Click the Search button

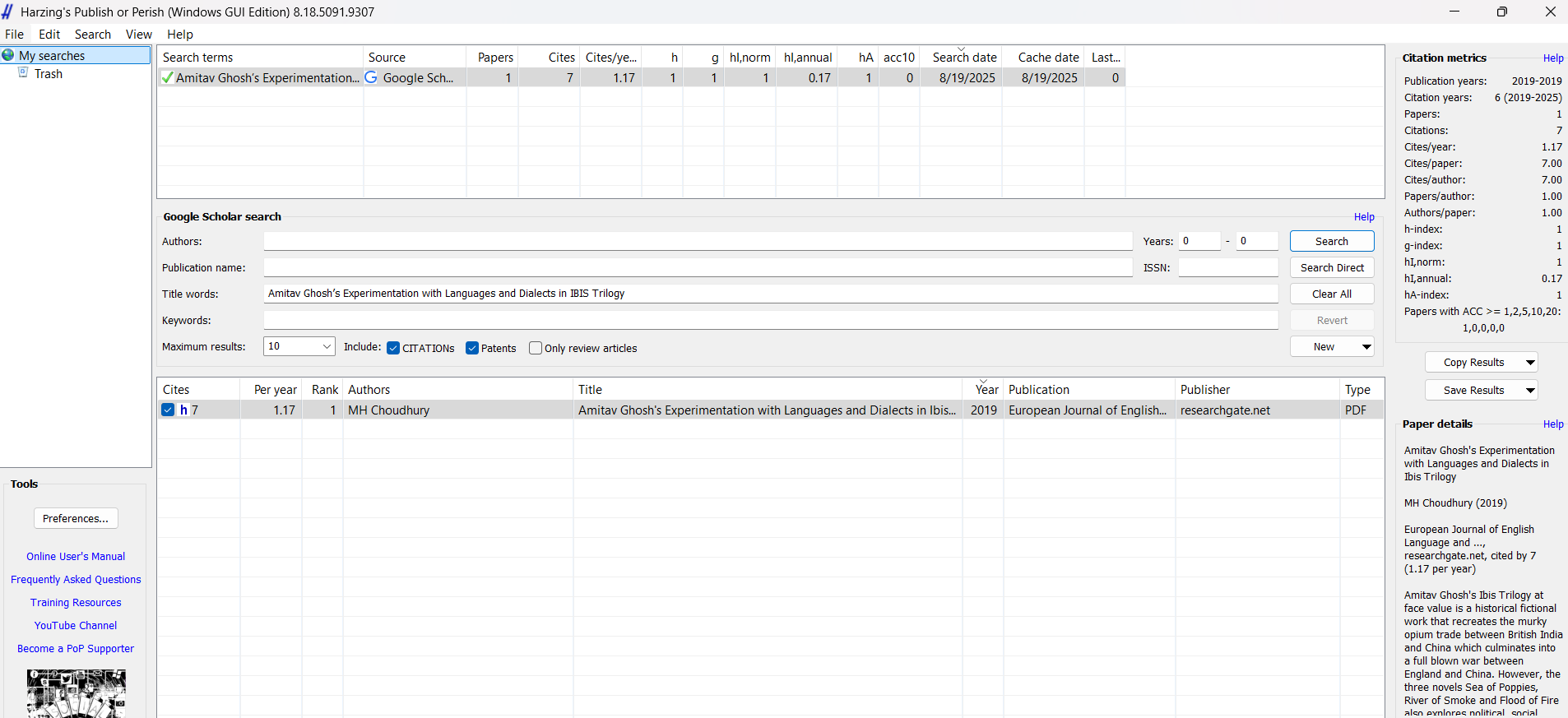point(1332,241)
